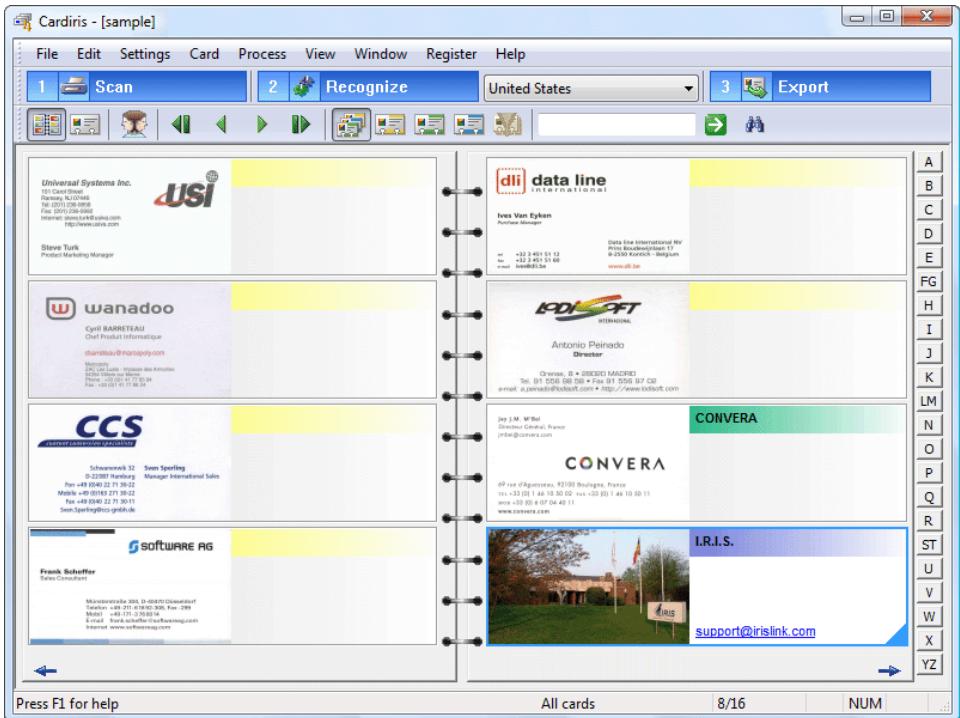Screen dimensions: 960x718
Task: Select the data line international card
Action: point(696,216)
